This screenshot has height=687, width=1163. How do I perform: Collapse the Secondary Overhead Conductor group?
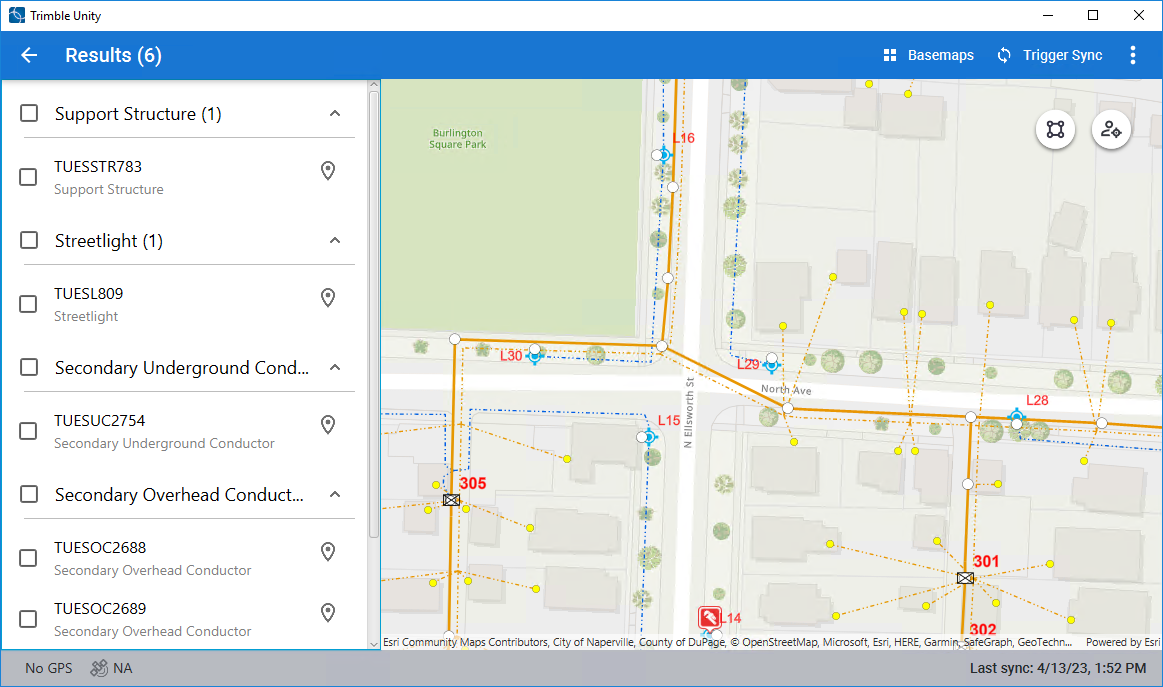click(335, 495)
